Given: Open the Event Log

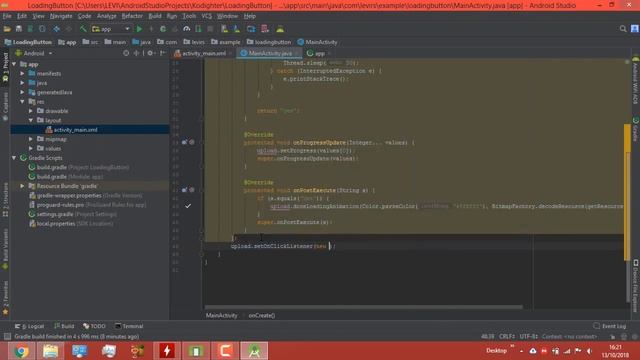Looking at the screenshot, I should point(609,326).
